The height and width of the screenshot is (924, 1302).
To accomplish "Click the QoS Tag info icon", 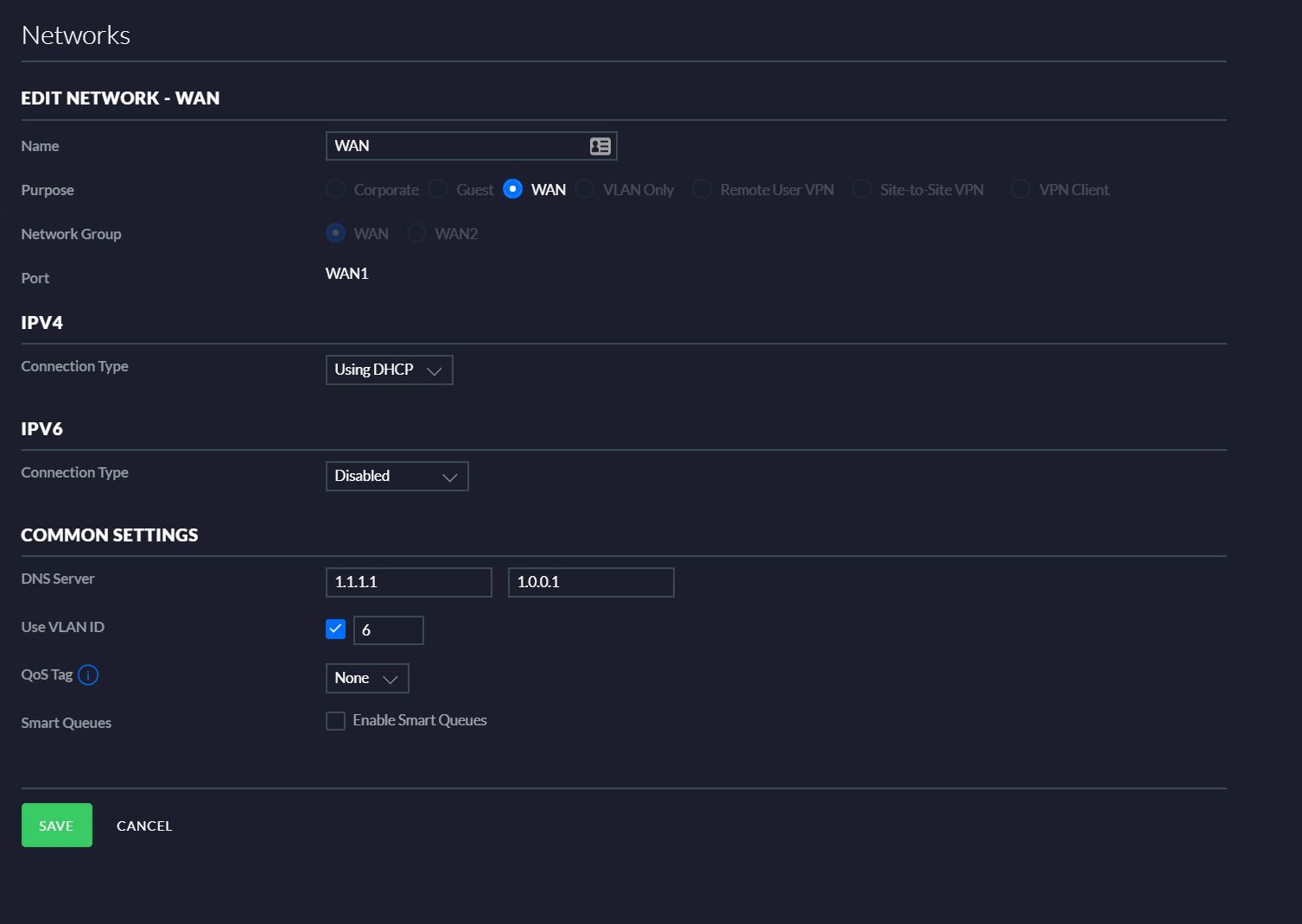I will pos(88,674).
